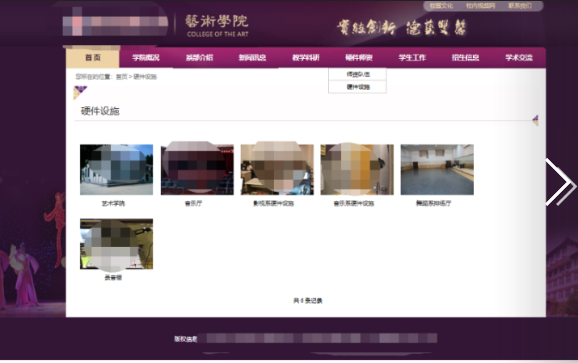Open the 学院概况 navigation menu
The height and width of the screenshot is (363, 578).
(146, 58)
